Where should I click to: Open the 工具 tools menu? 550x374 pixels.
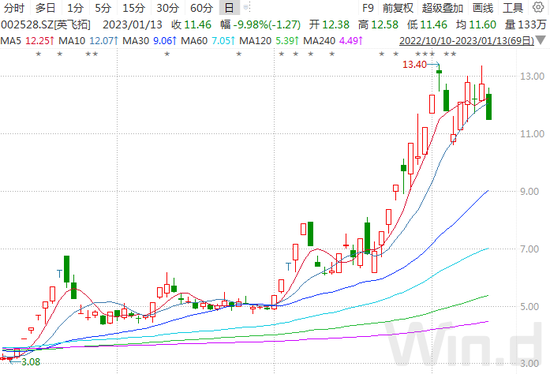[x=513, y=8]
